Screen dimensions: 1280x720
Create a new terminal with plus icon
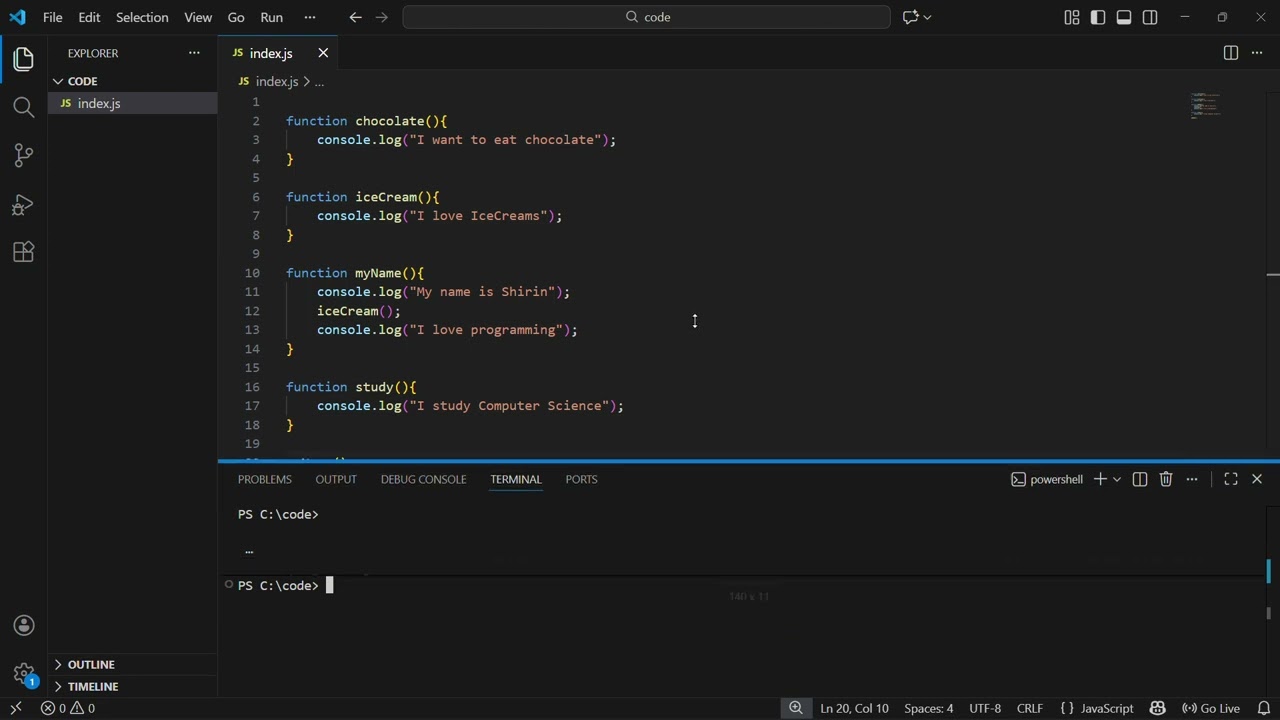pyautogui.click(x=1100, y=479)
